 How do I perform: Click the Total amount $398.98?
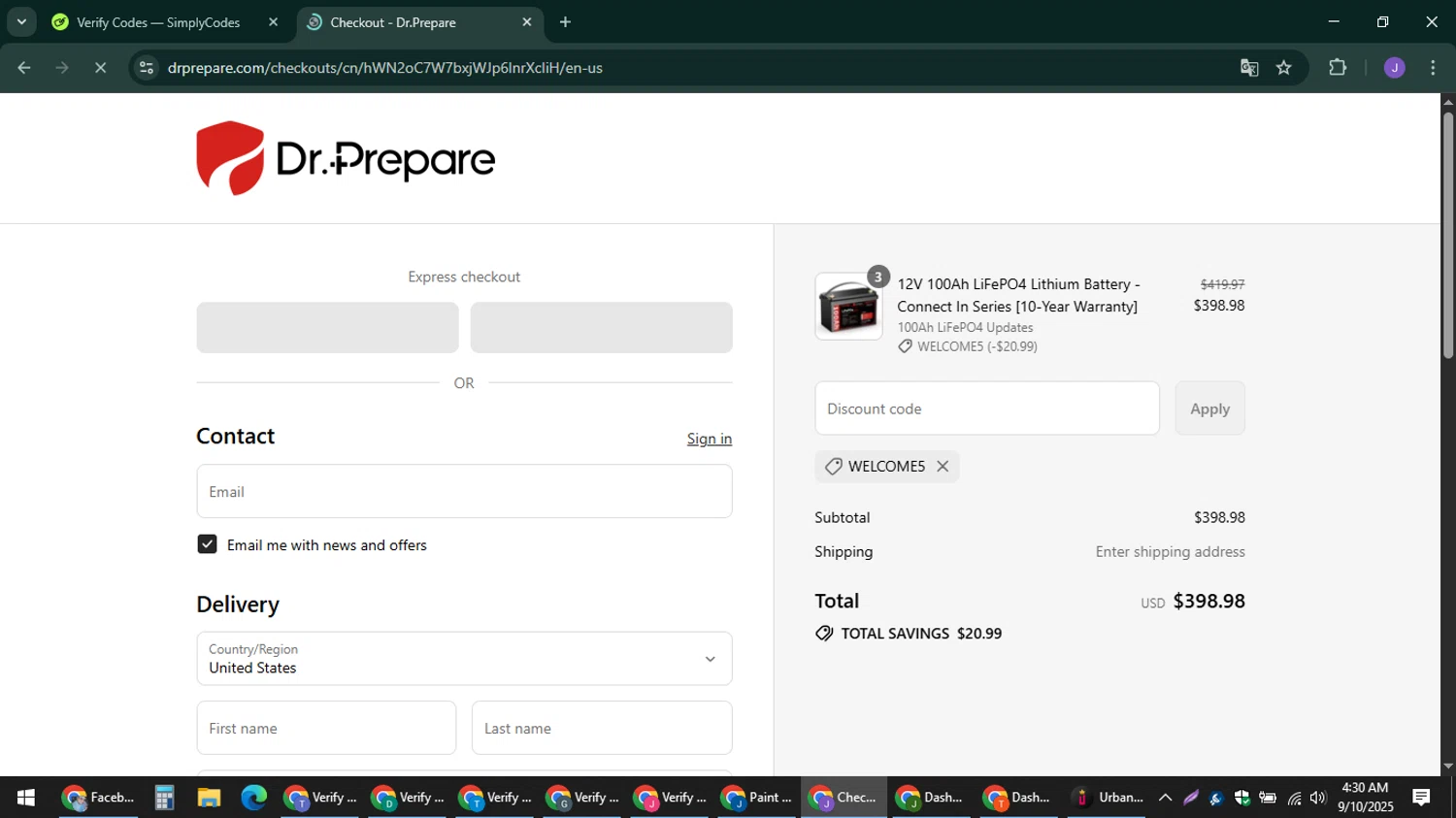click(x=1208, y=601)
